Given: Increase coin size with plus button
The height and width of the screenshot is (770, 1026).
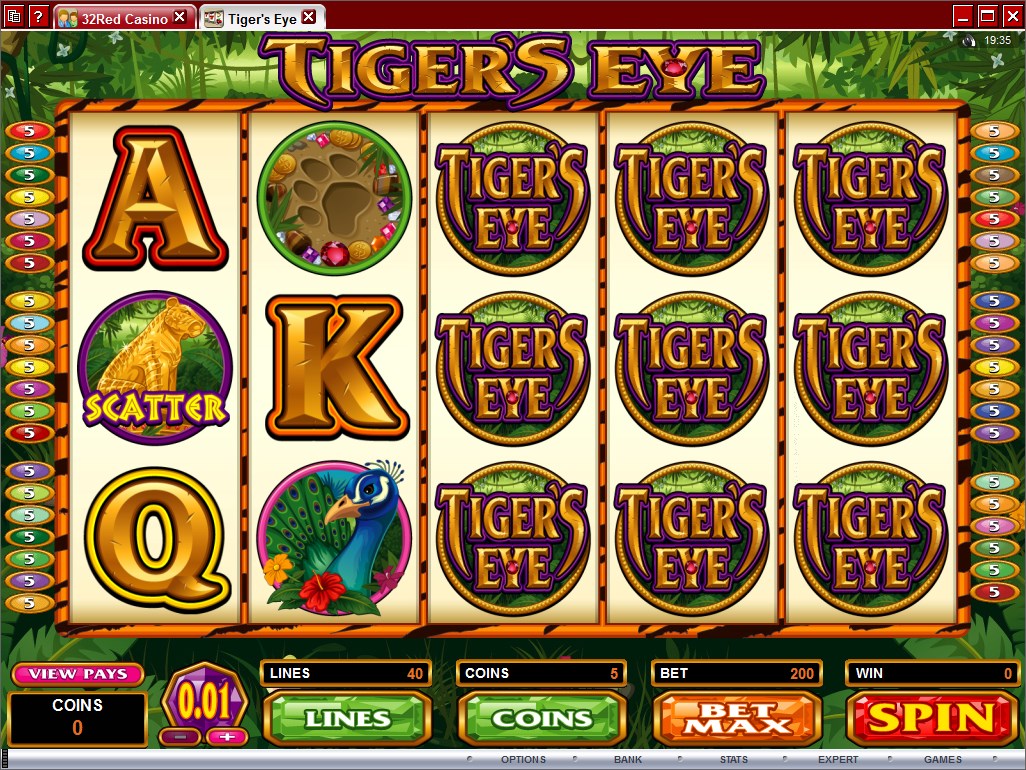Looking at the screenshot, I should click(x=226, y=737).
